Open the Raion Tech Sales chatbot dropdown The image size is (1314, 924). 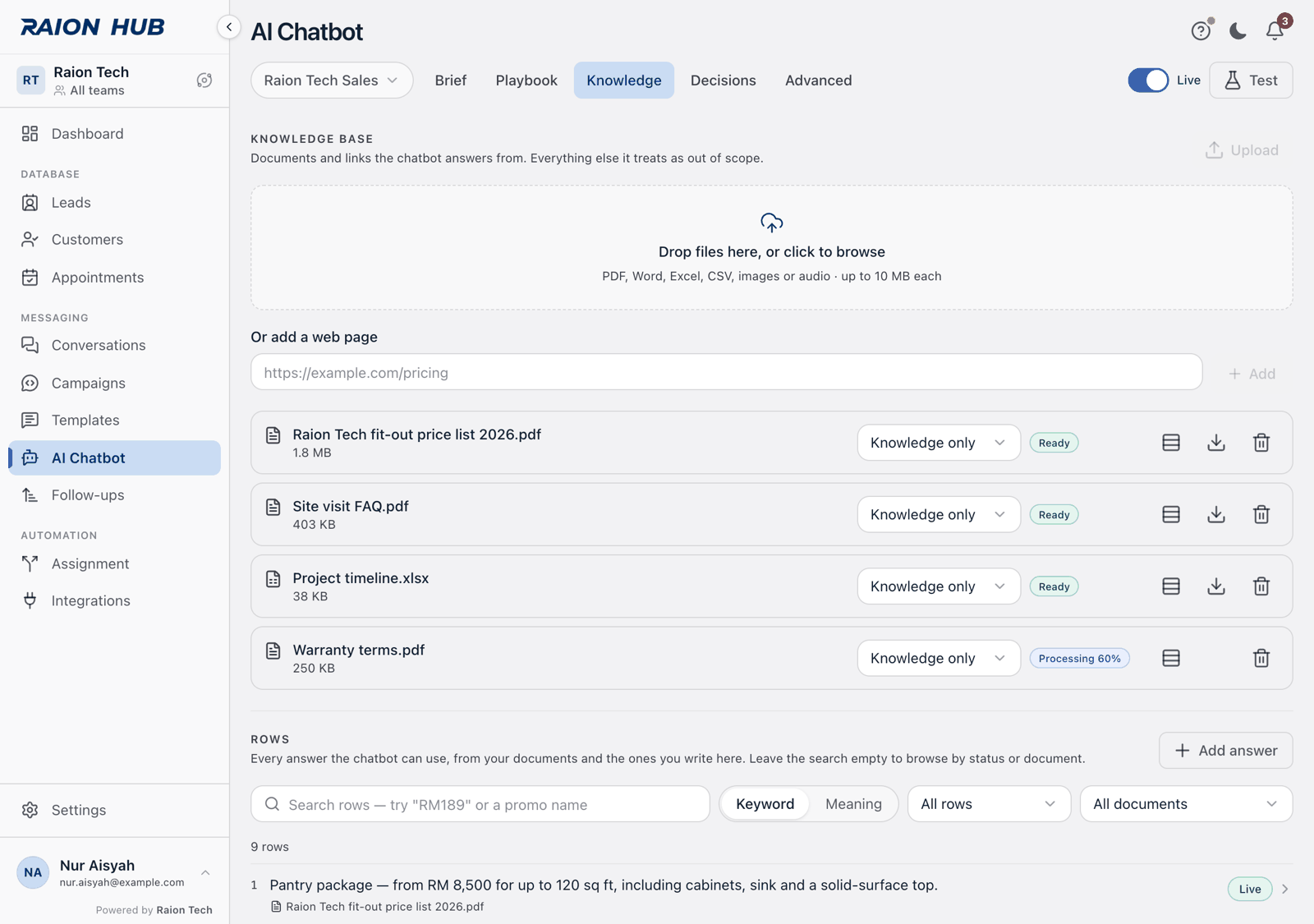tap(332, 80)
